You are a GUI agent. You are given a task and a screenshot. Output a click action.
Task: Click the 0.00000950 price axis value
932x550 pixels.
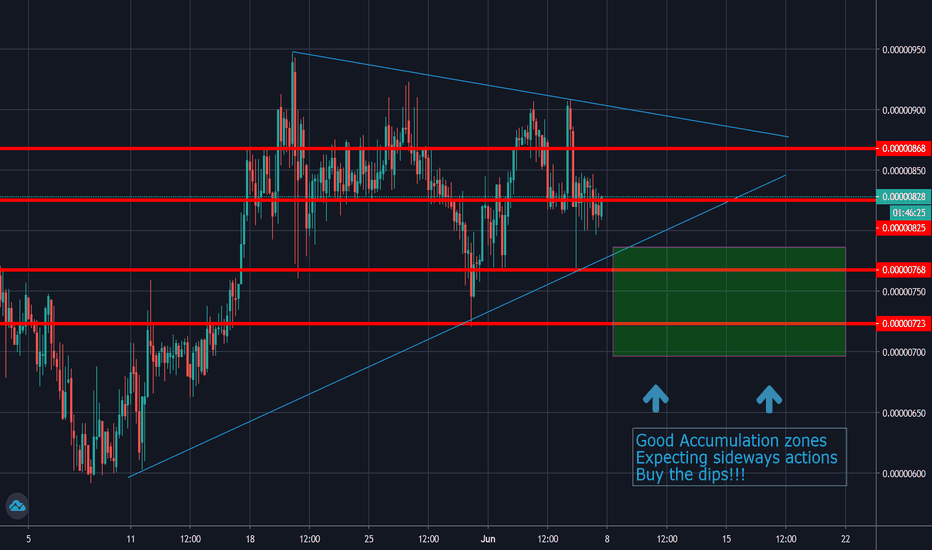point(903,50)
